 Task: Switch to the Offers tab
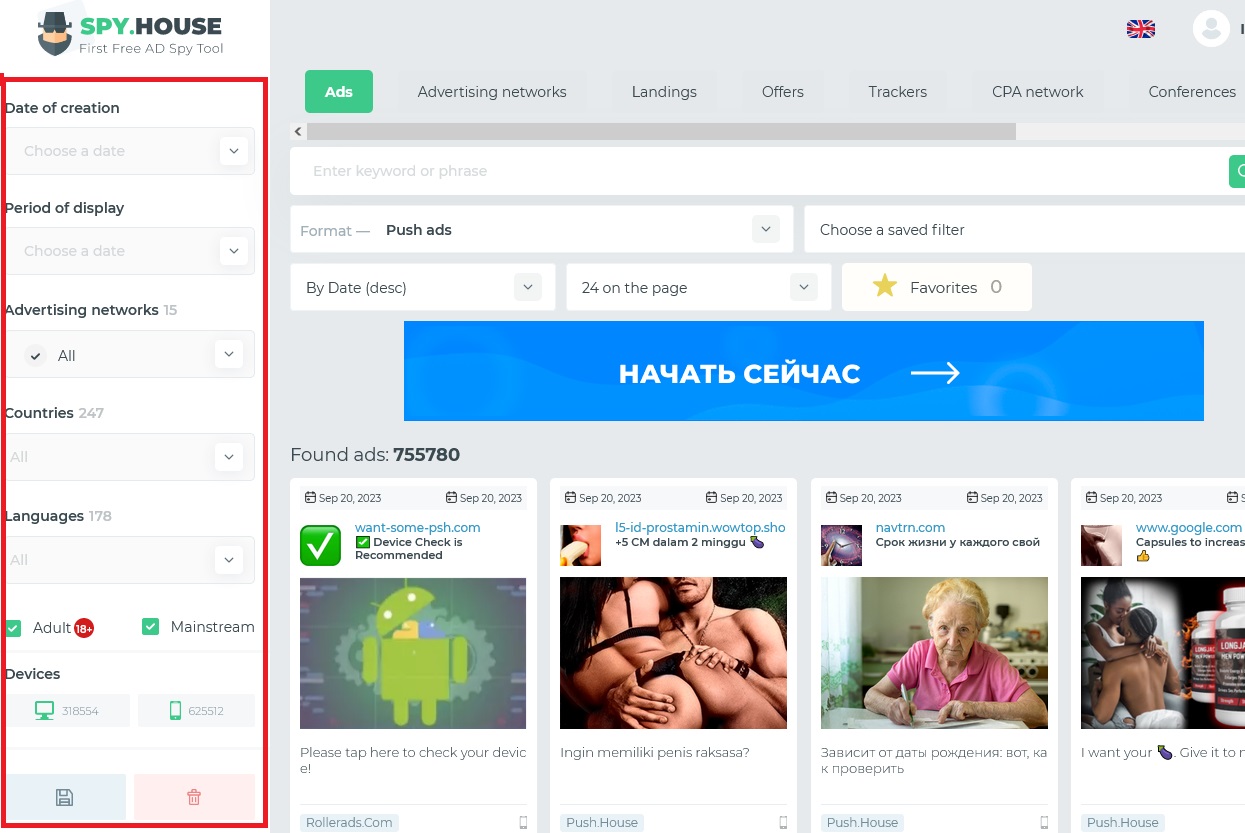[783, 92]
